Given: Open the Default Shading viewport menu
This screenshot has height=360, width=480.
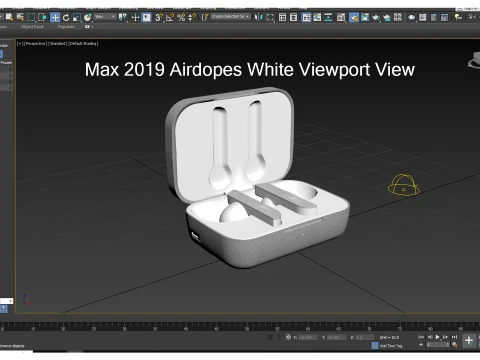Looking at the screenshot, I should point(83,43).
